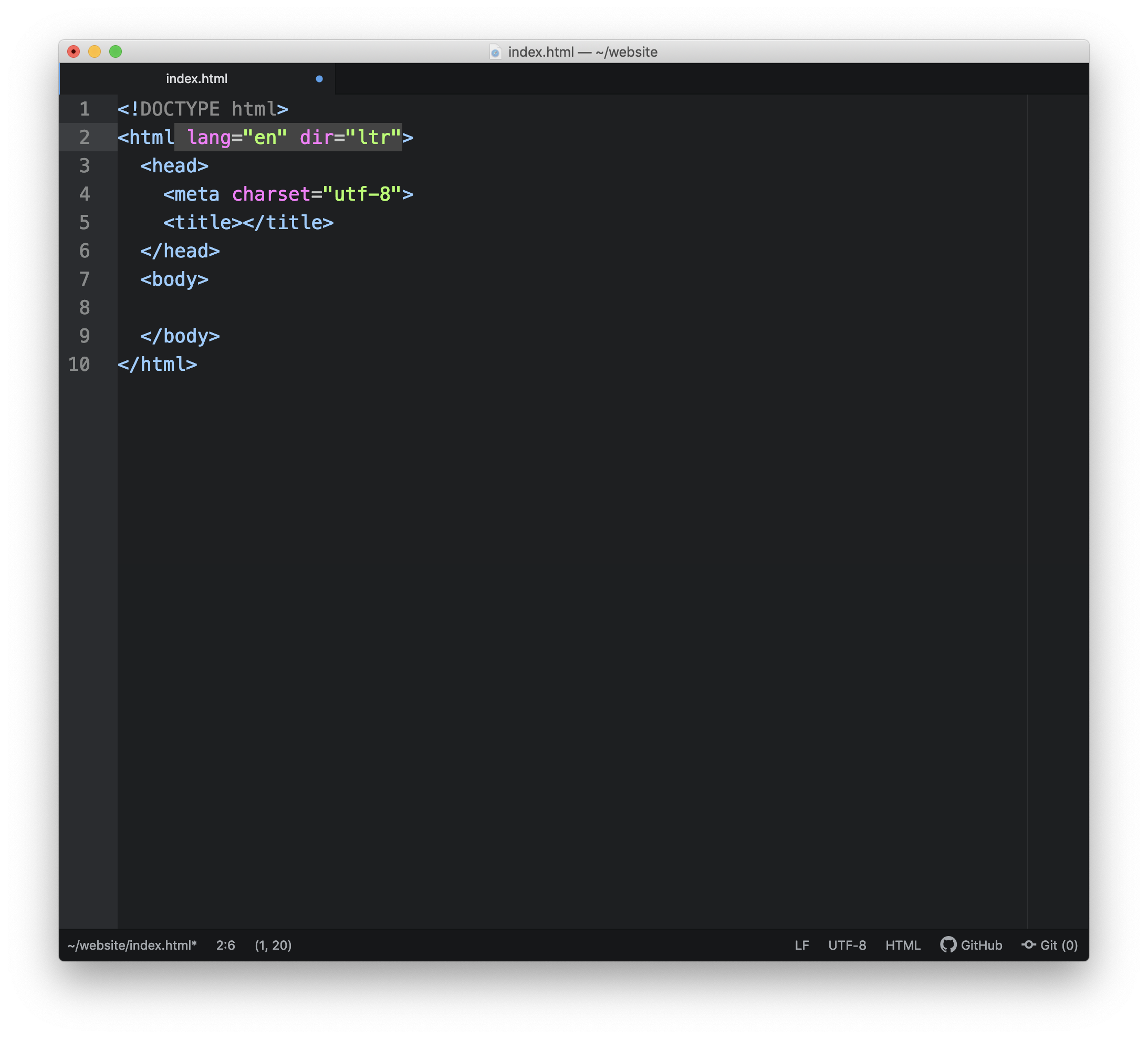This screenshot has height=1039, width=1148.
Task: Click the yellow minimize window button
Action: 95,52
